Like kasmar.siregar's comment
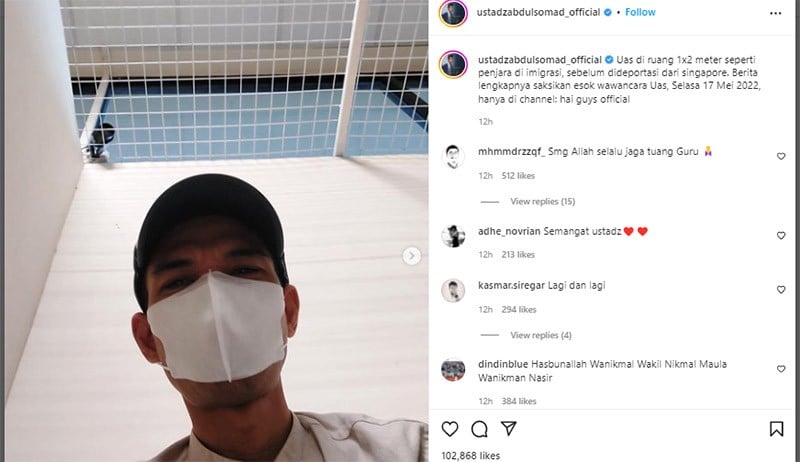 pos(781,289)
